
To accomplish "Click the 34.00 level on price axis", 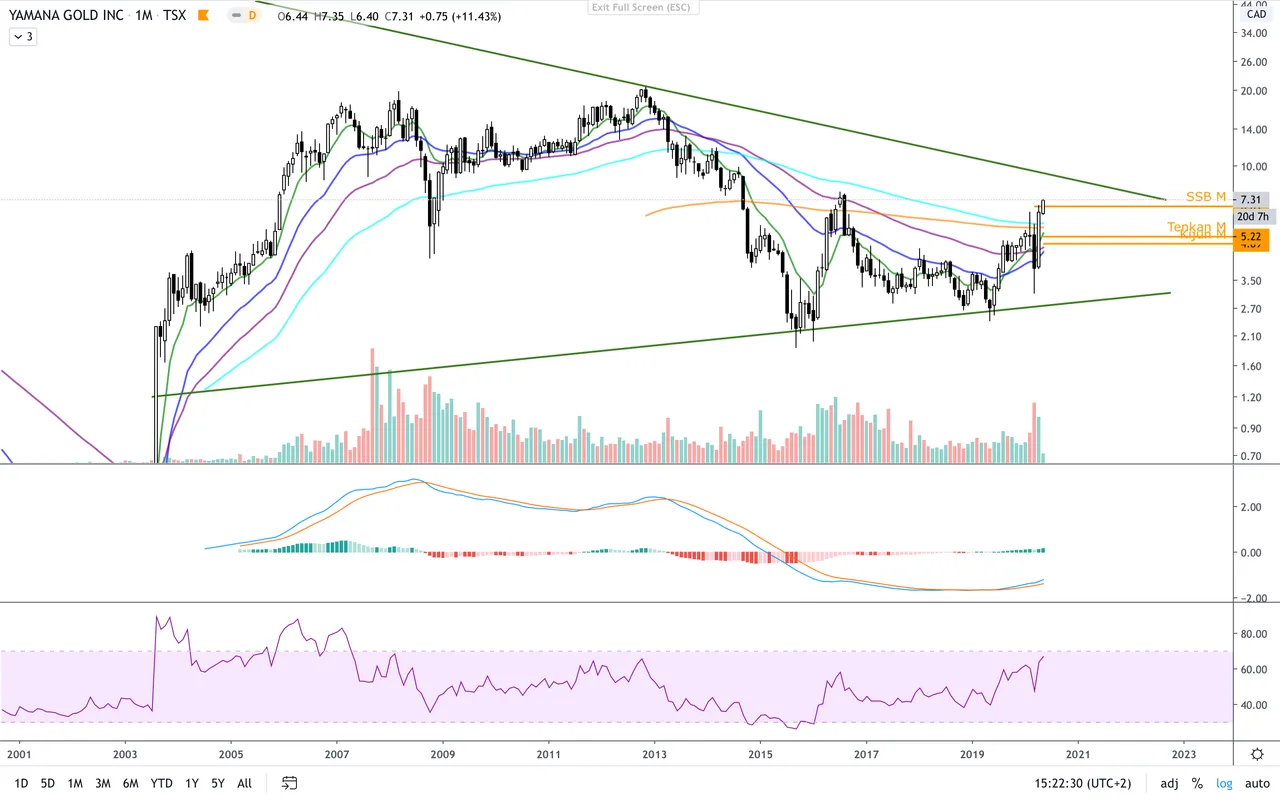I will click(x=1254, y=33).
